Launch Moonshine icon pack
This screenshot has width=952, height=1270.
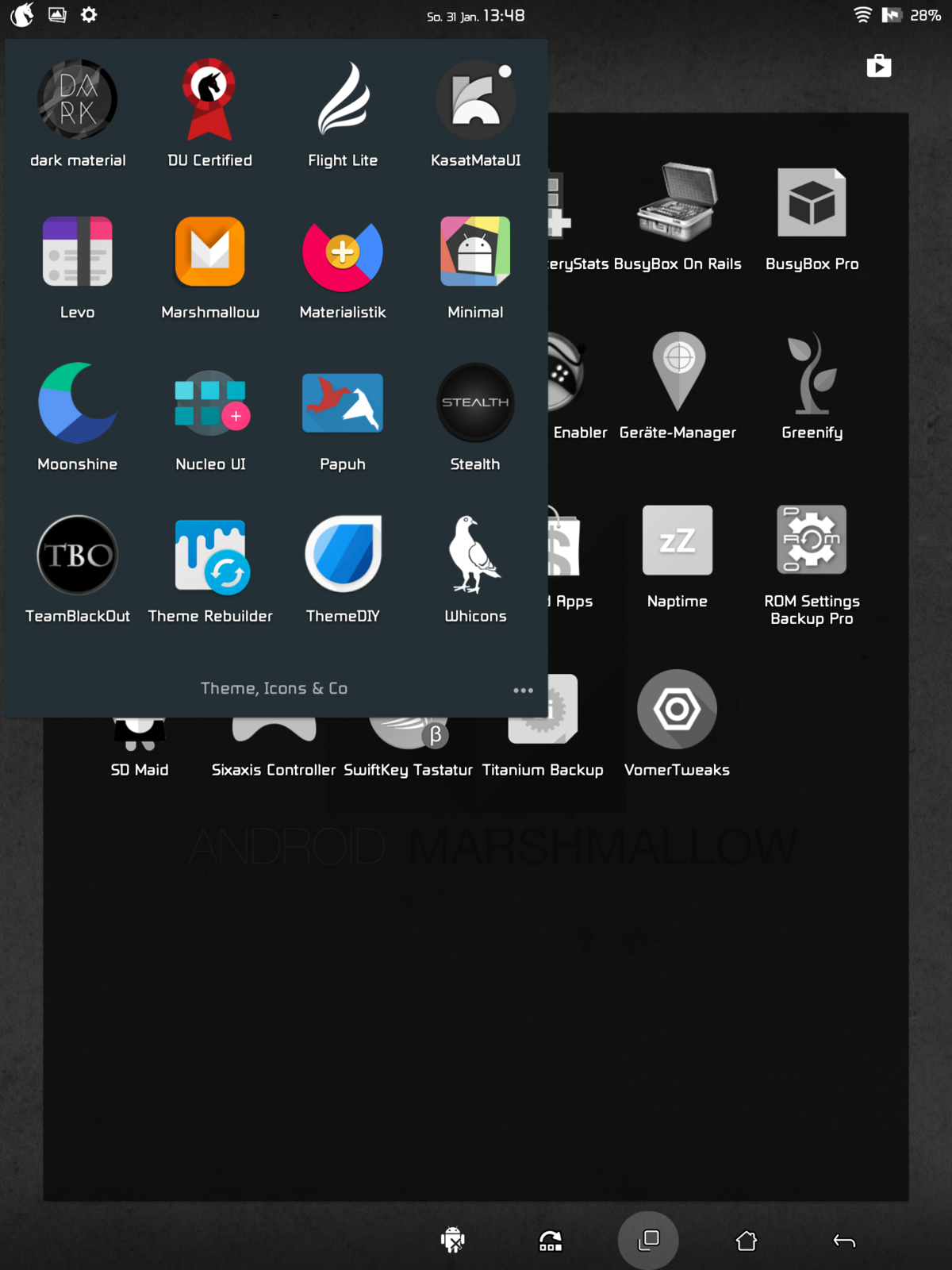78,403
